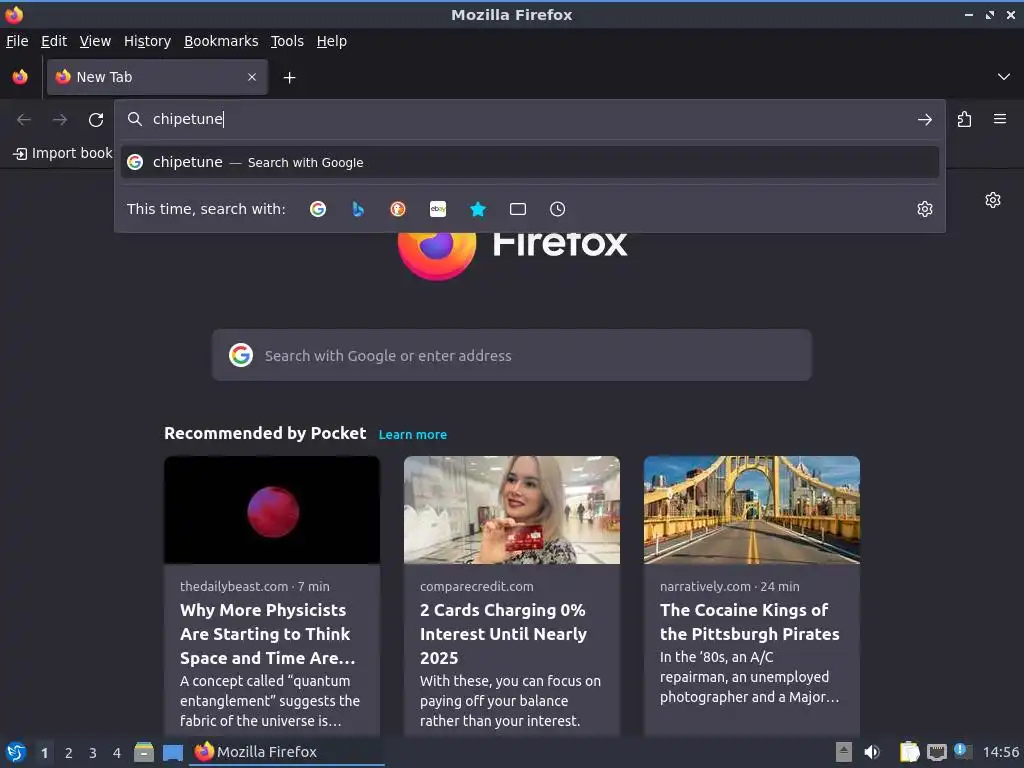List all tabs via chevron dropdown
The image size is (1024, 768).
[x=1004, y=77]
